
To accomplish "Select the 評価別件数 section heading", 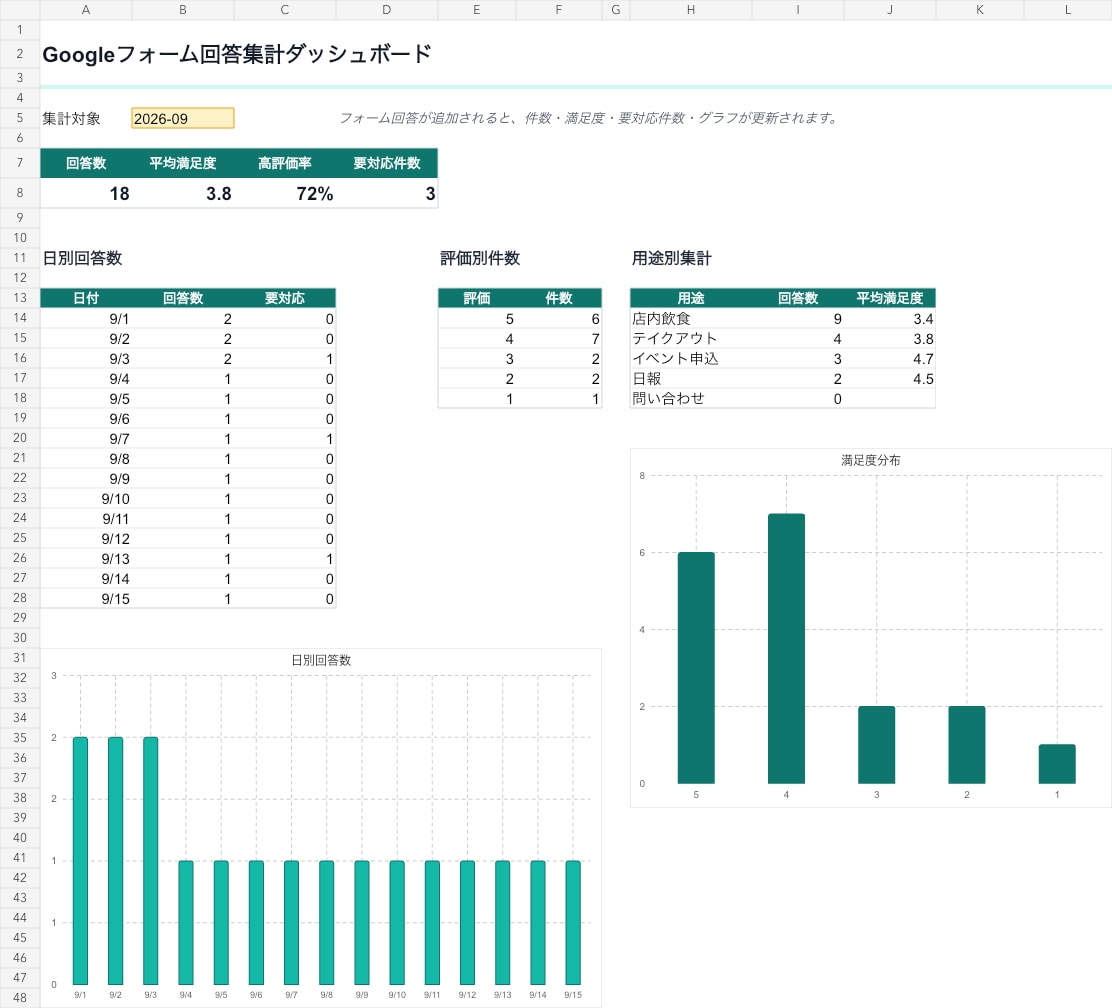I will tap(480, 258).
